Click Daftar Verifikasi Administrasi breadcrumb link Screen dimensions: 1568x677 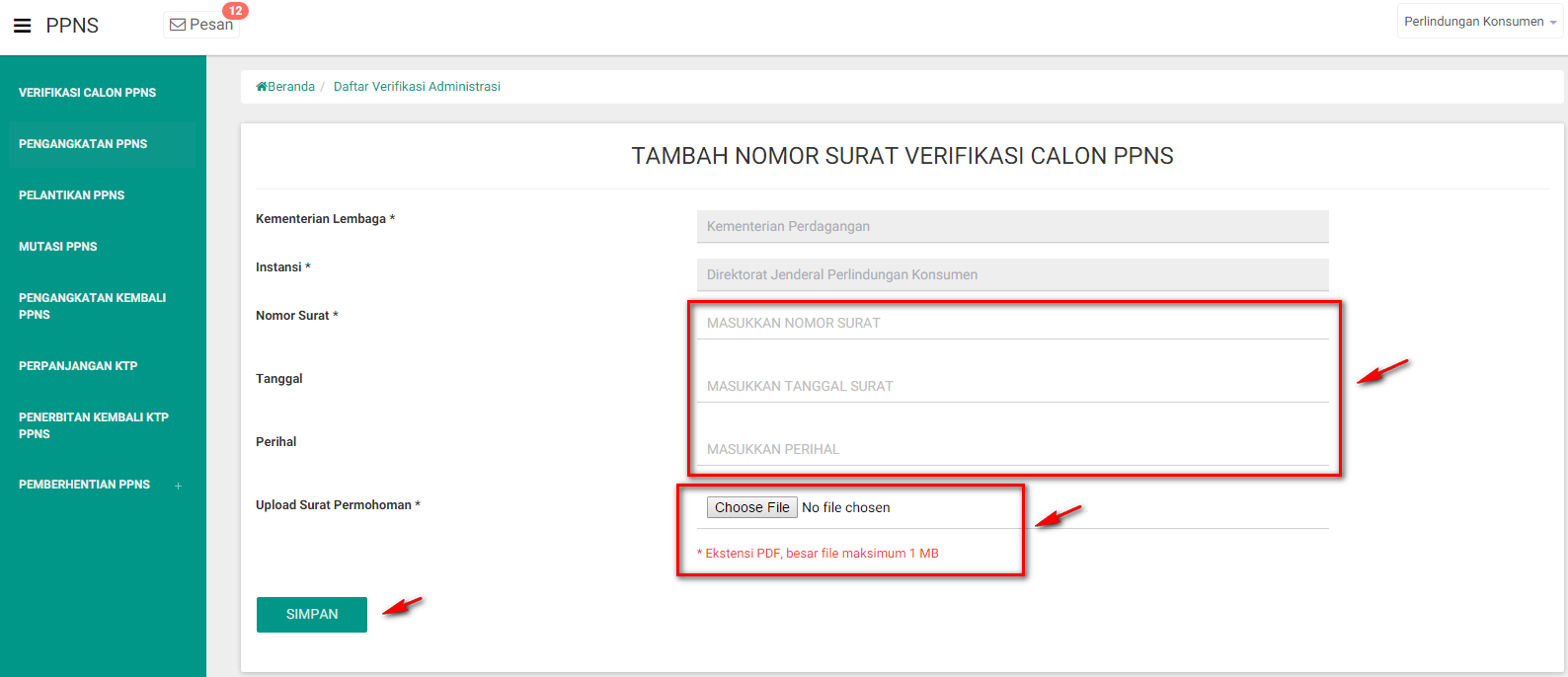coord(417,87)
